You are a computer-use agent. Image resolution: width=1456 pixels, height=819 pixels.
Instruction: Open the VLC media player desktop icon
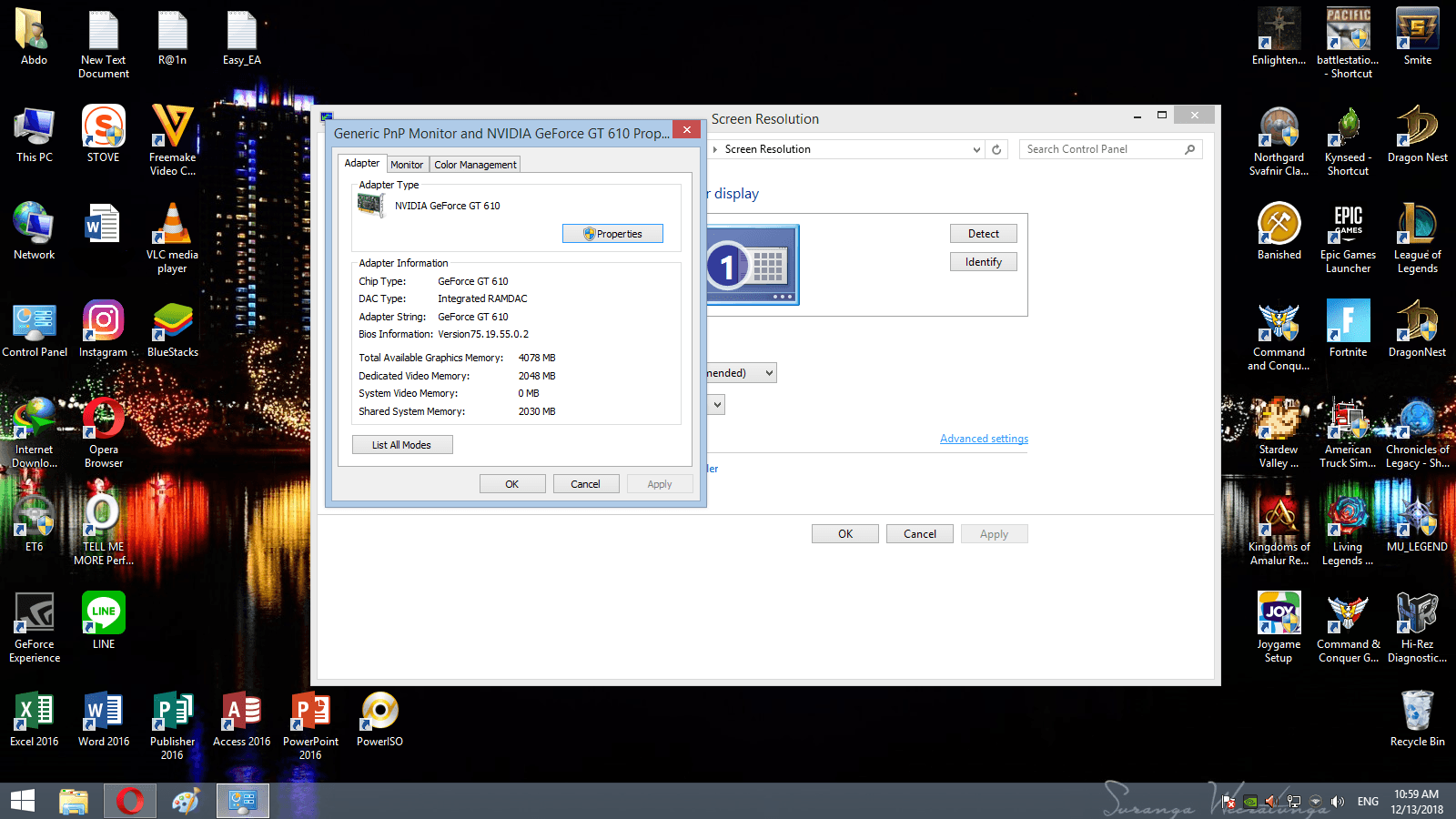click(x=172, y=238)
